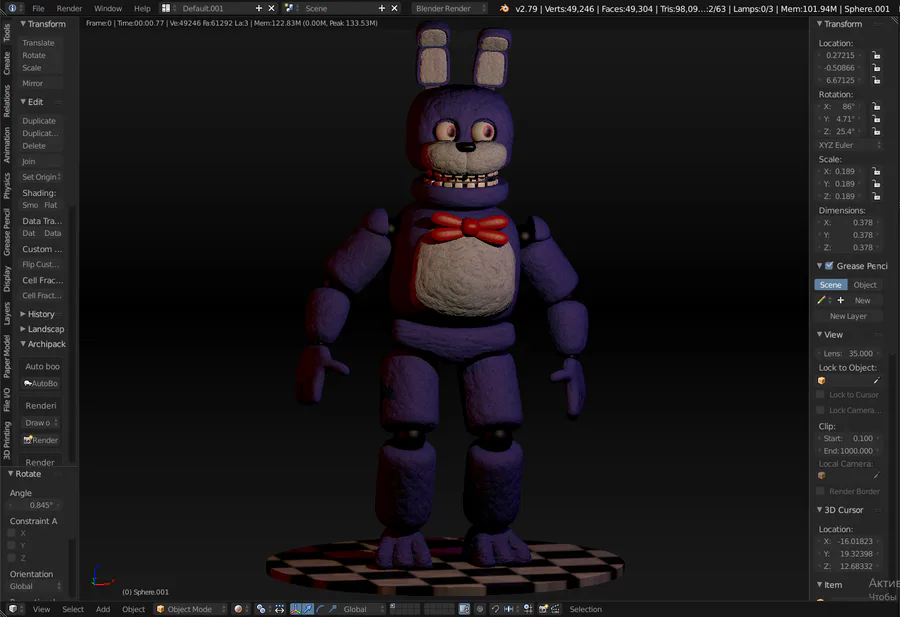
Task: Toggle manipulate center points icon
Action: click(x=280, y=609)
